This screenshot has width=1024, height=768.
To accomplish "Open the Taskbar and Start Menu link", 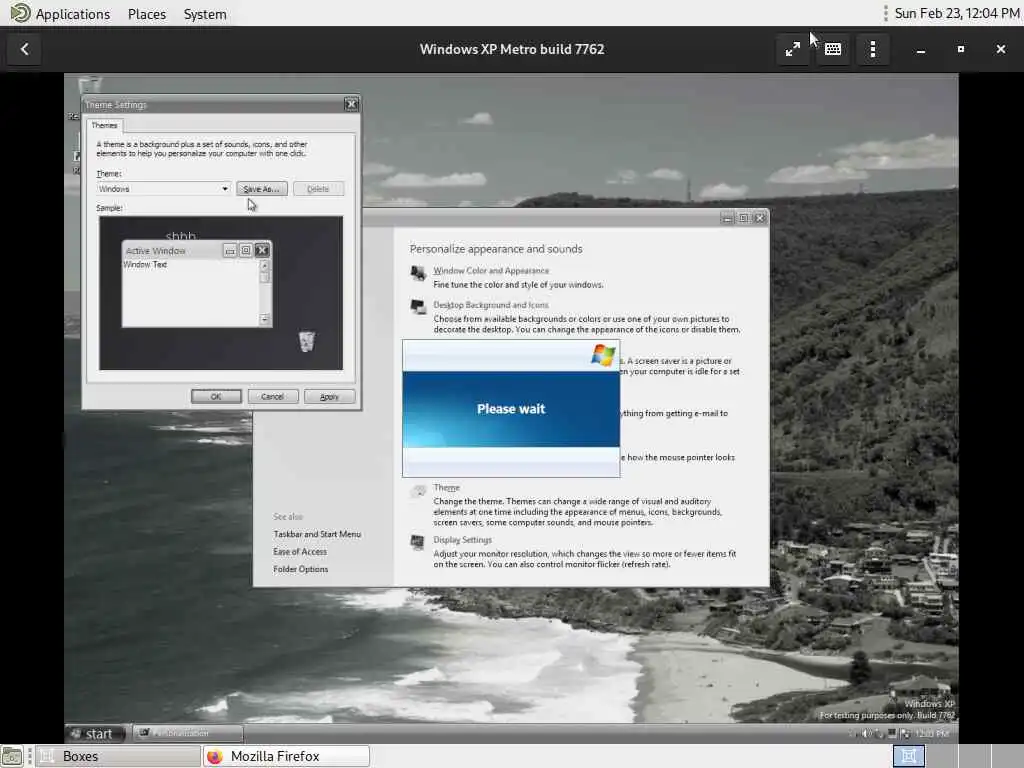I will (x=317, y=534).
